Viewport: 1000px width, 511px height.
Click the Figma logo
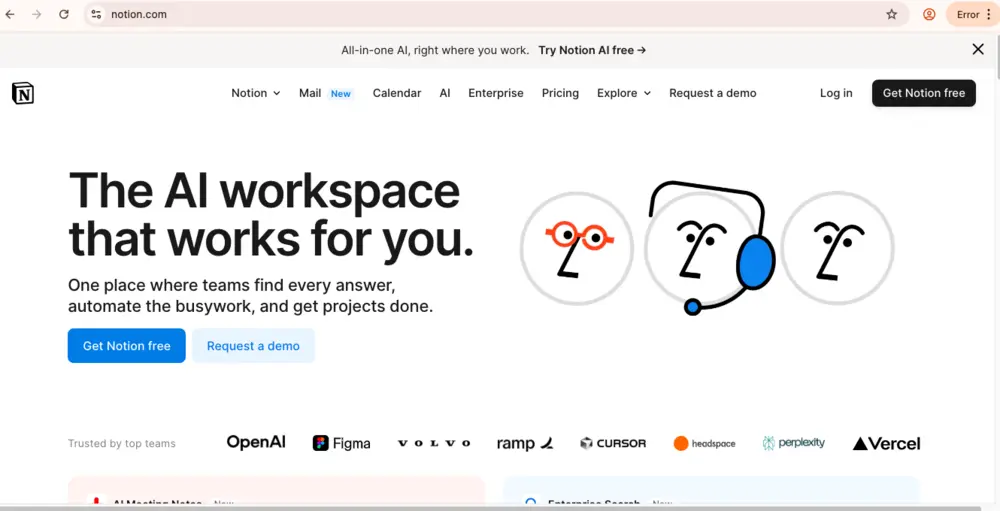tap(341, 443)
